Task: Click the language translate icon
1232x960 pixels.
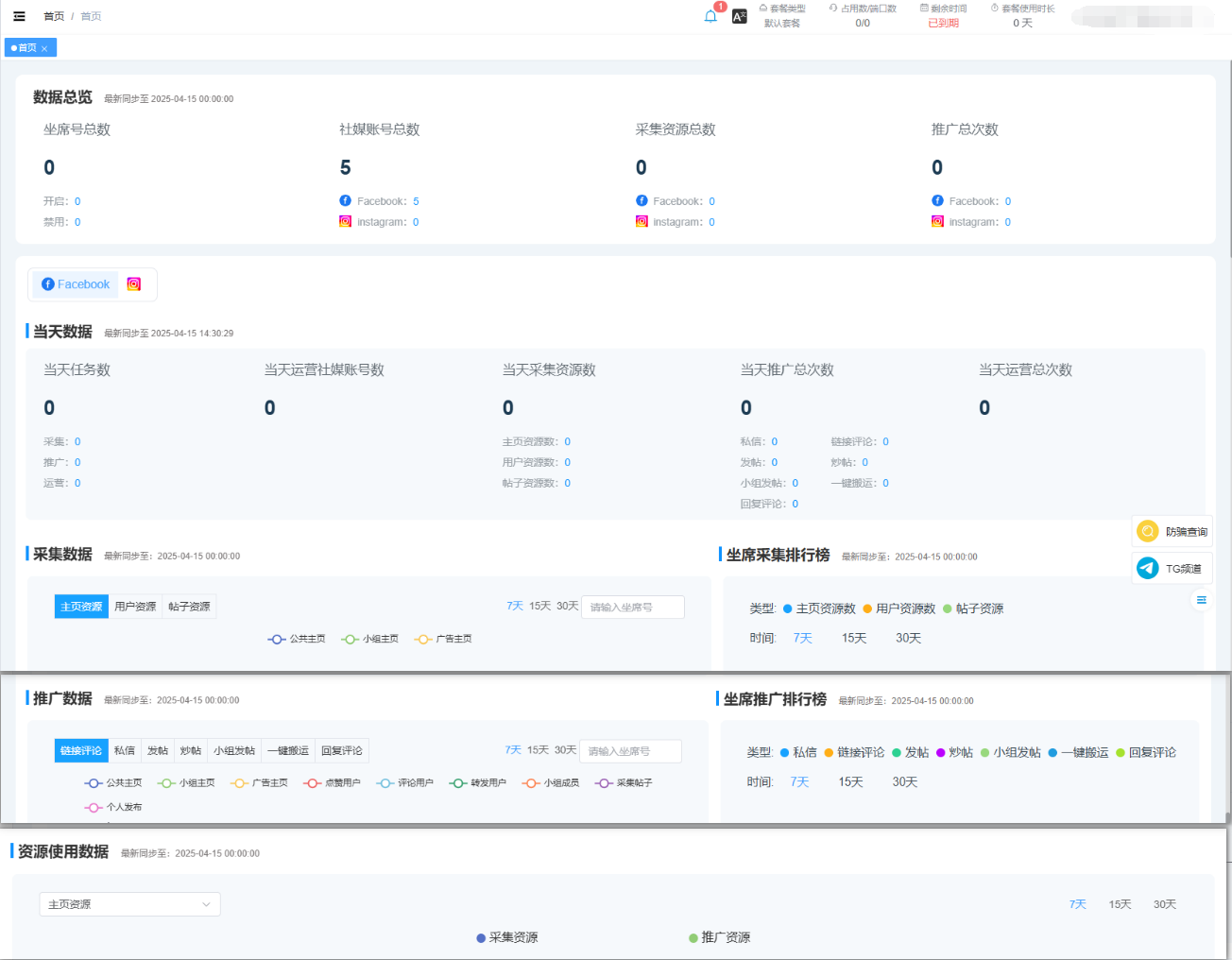Action: (x=739, y=16)
